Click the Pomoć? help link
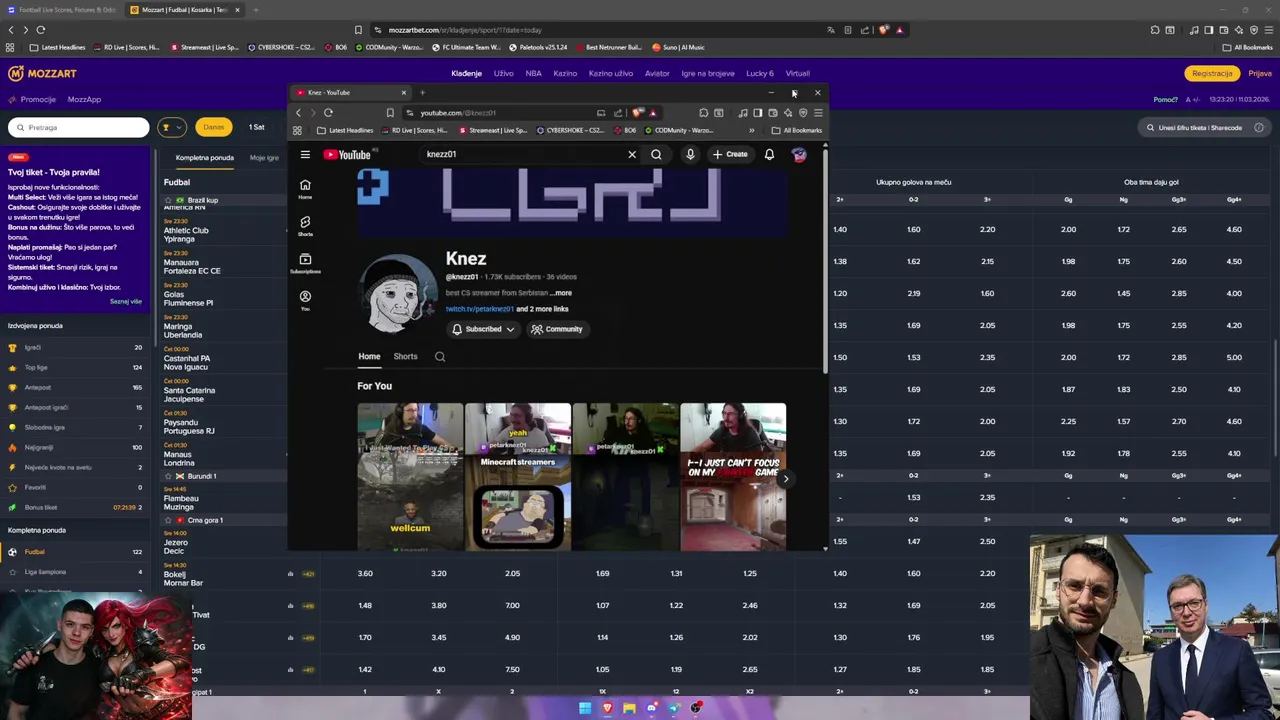 [1165, 99]
